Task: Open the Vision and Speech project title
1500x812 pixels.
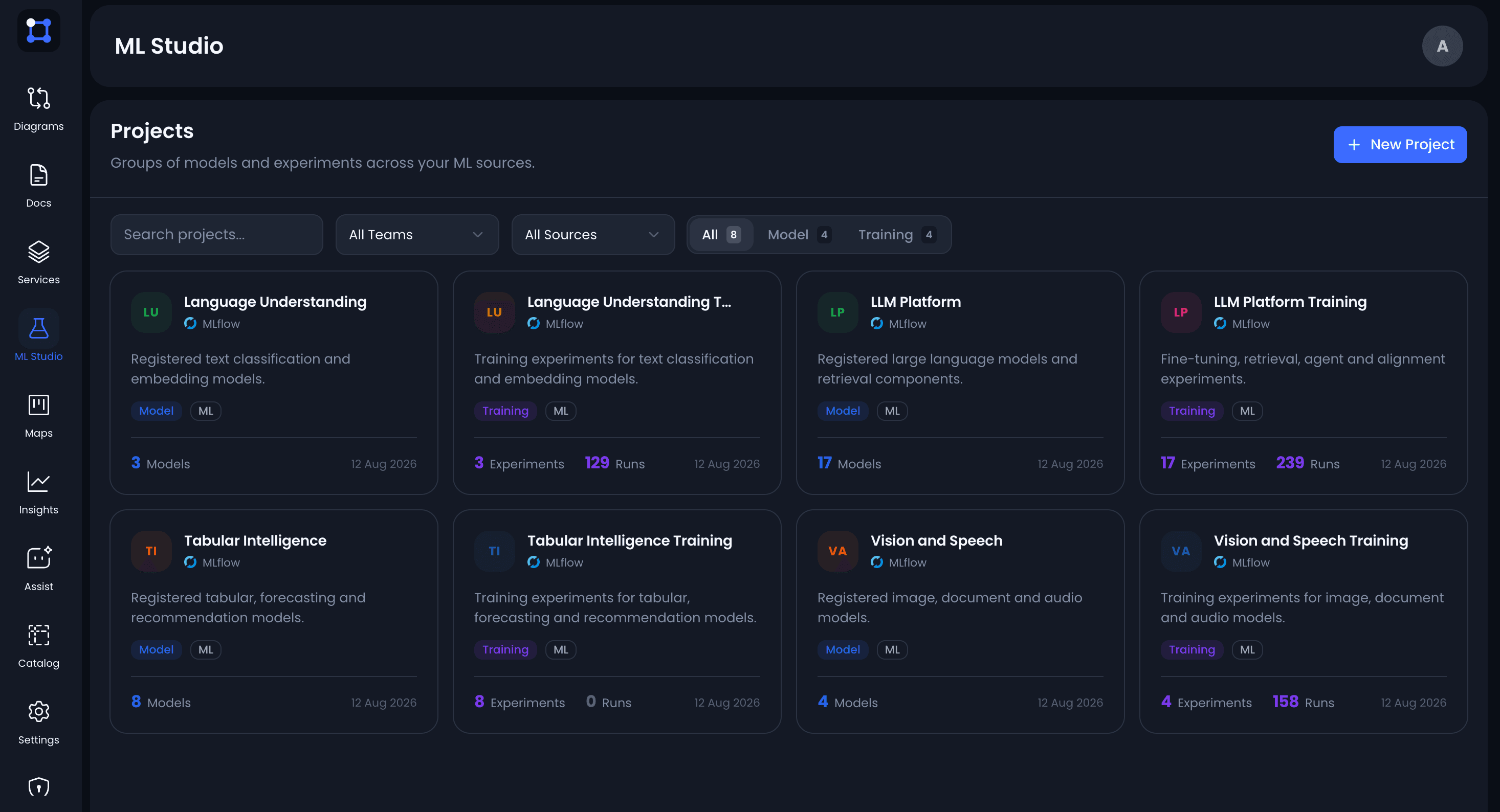Action: coord(936,540)
